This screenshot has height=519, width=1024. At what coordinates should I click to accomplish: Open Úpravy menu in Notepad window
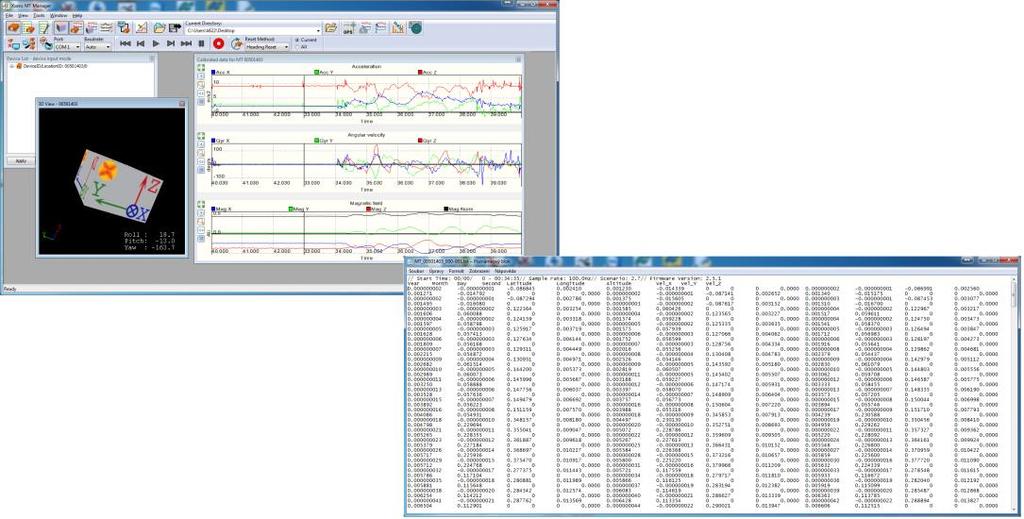pos(436,270)
